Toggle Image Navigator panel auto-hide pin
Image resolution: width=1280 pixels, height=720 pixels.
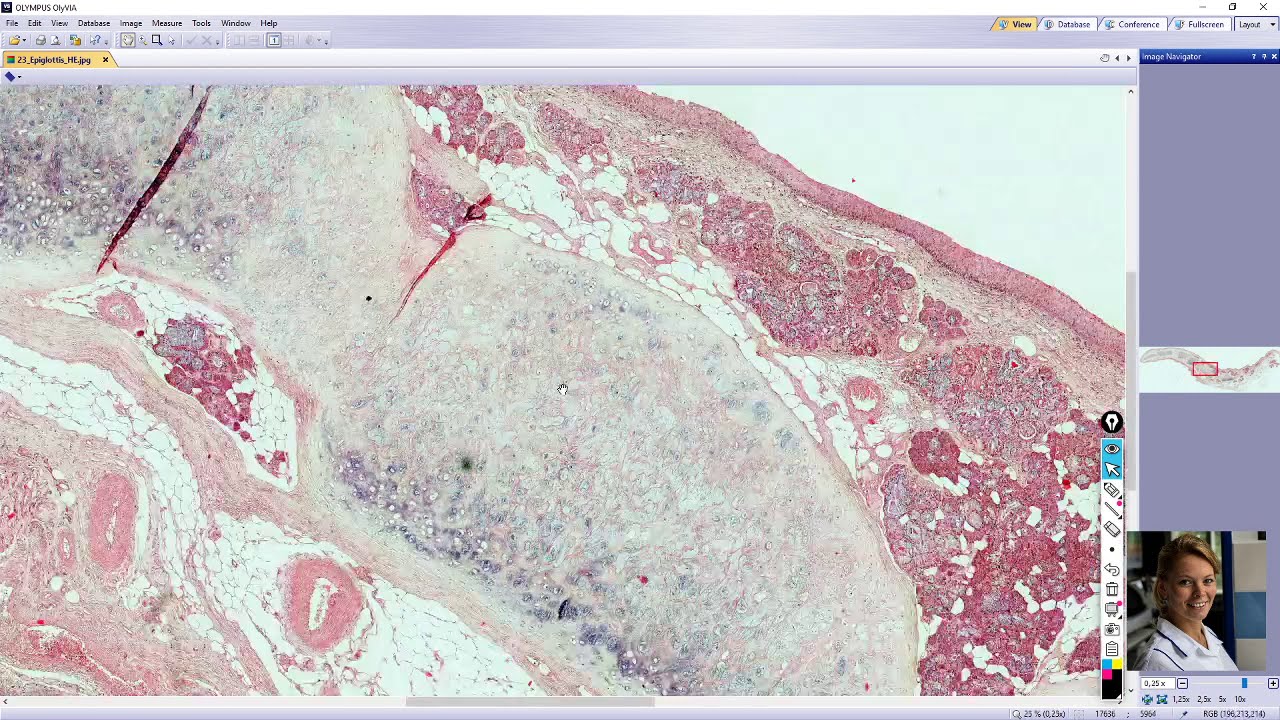tap(1264, 57)
